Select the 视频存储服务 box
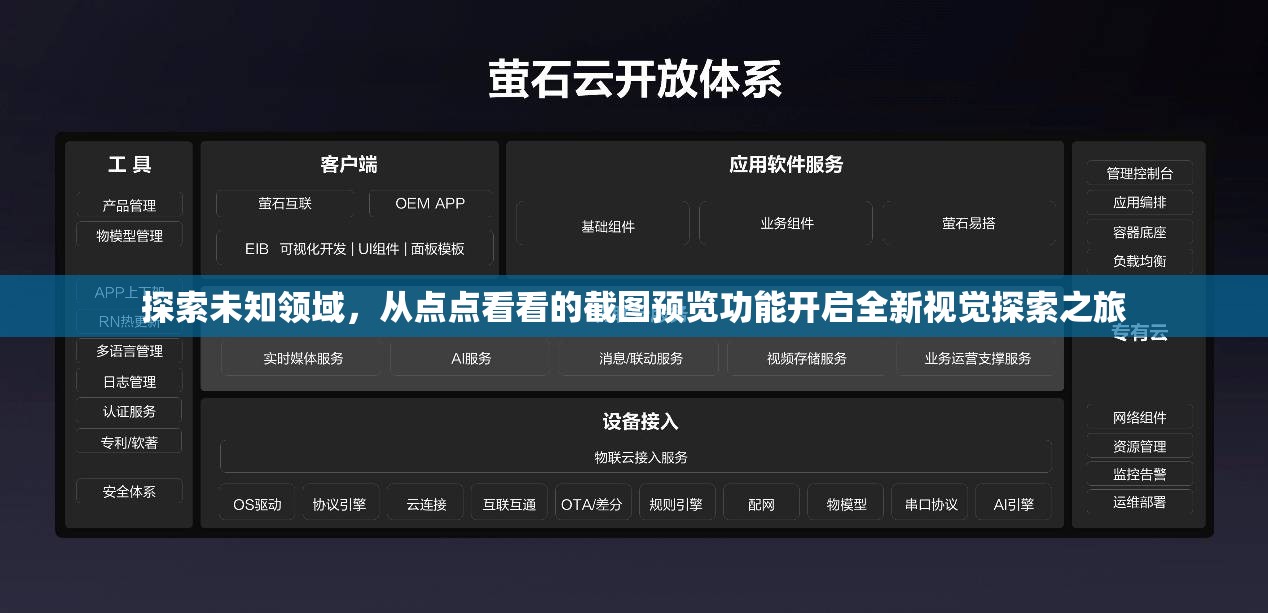Viewport: 1268px width, 613px height. [x=806, y=357]
